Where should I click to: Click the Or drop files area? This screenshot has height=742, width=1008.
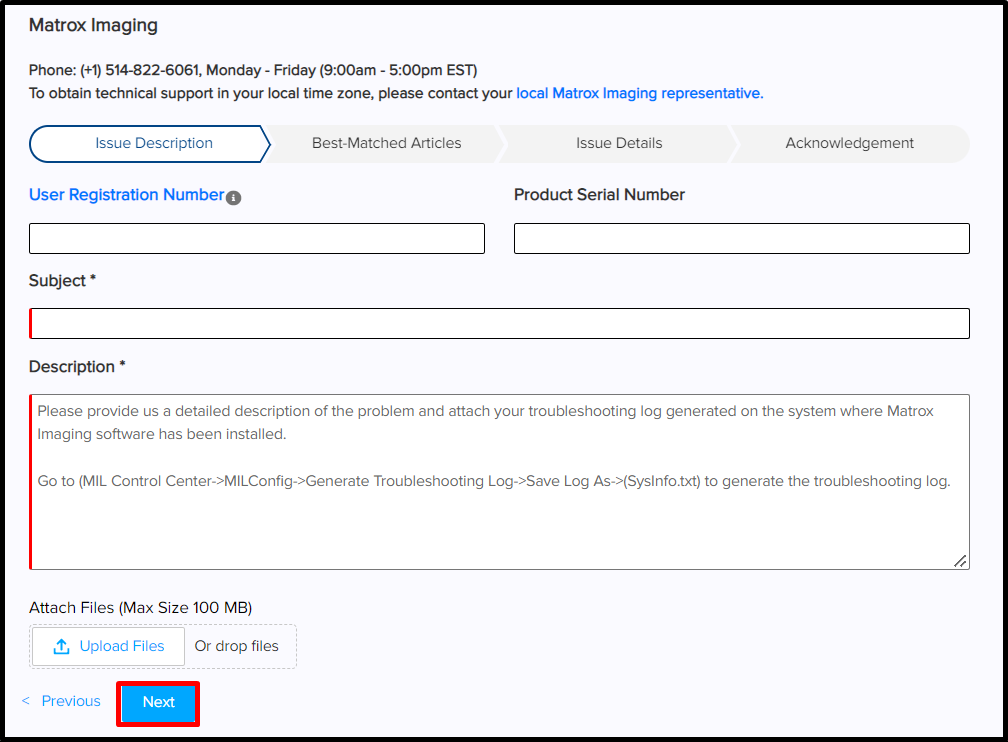(238, 646)
